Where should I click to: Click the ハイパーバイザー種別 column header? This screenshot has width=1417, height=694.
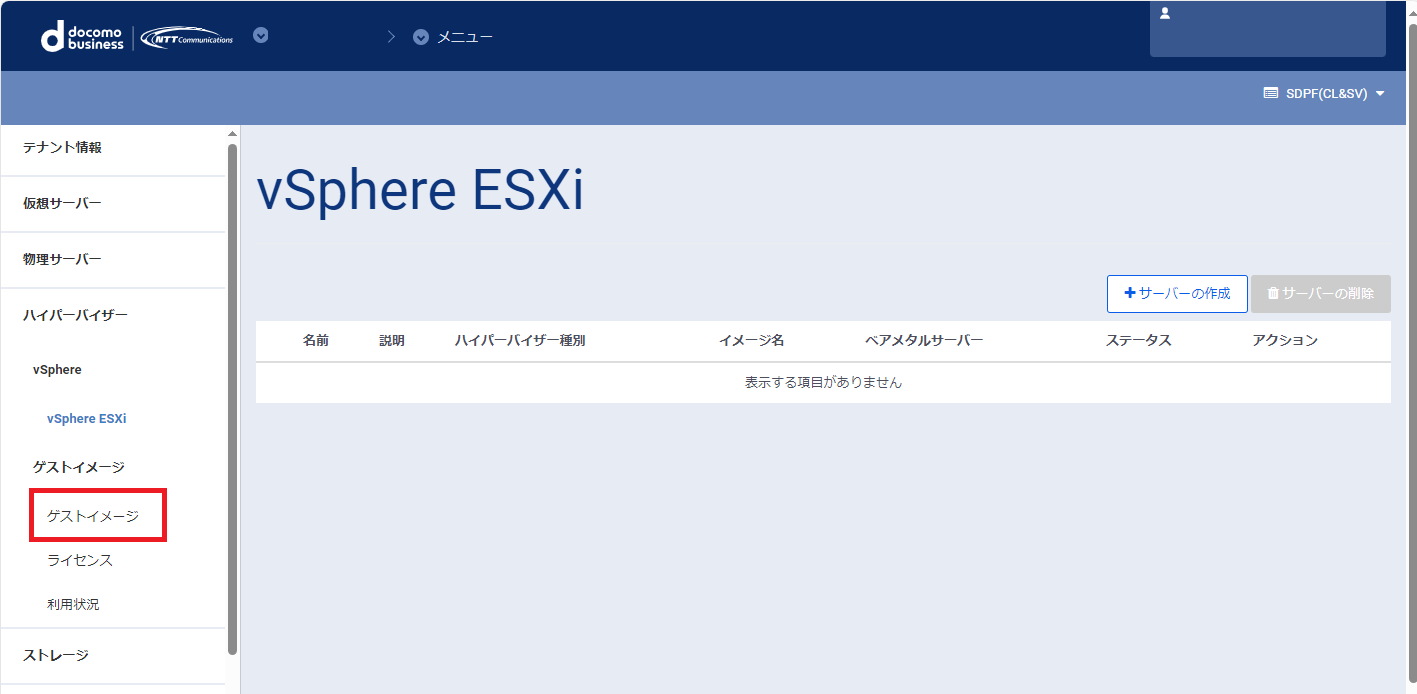pos(520,341)
